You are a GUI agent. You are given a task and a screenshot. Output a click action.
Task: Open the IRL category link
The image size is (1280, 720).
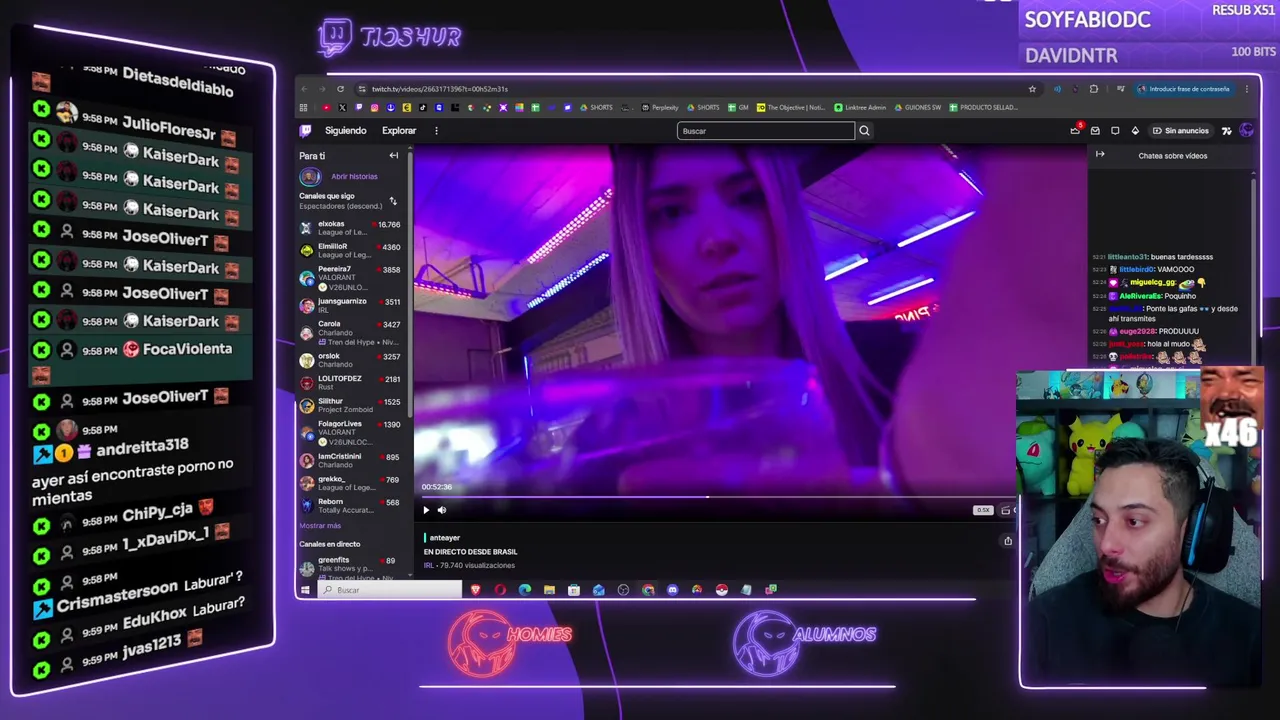pyautogui.click(x=428, y=566)
